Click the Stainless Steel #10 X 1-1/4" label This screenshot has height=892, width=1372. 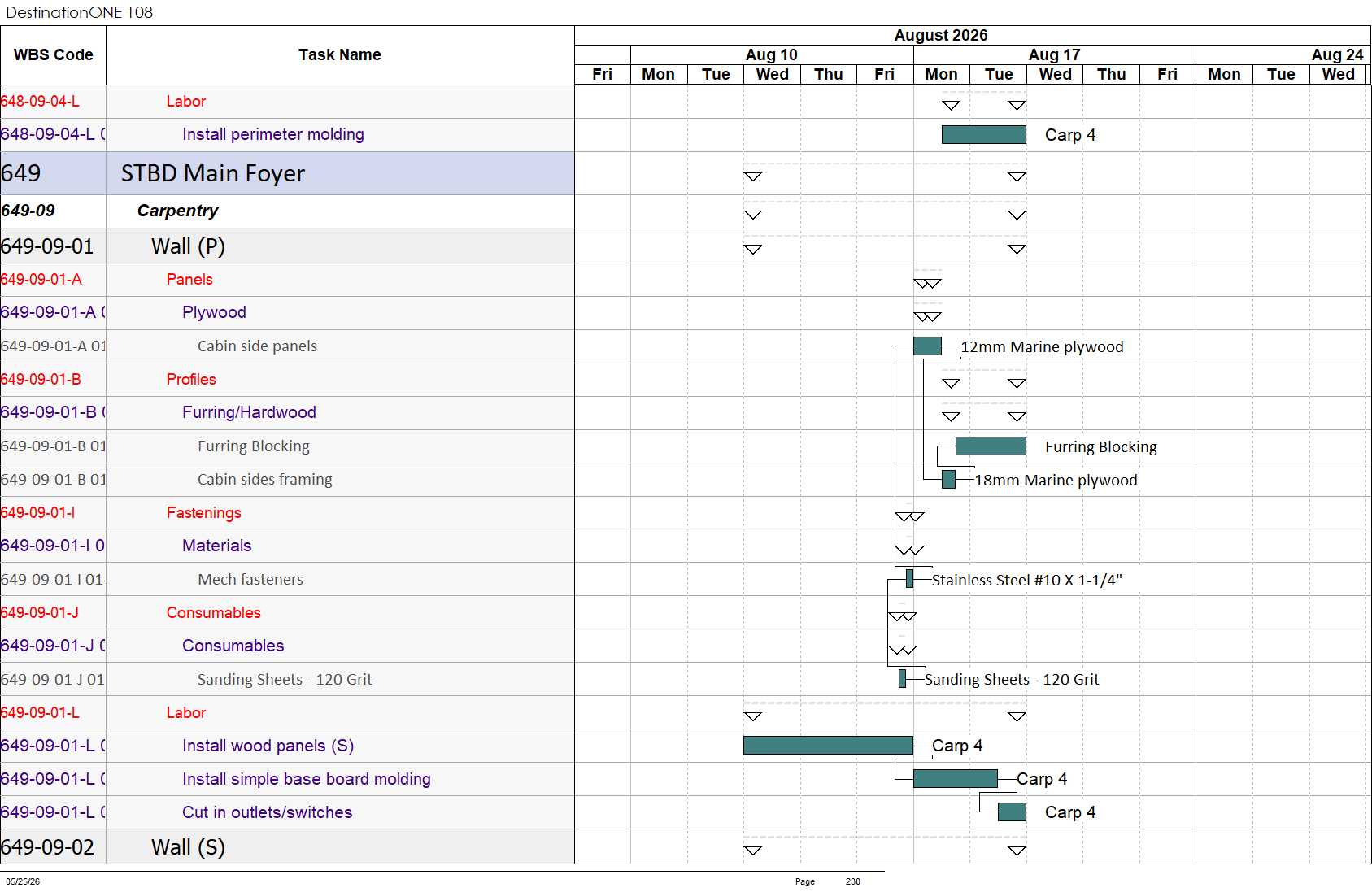[1027, 580]
